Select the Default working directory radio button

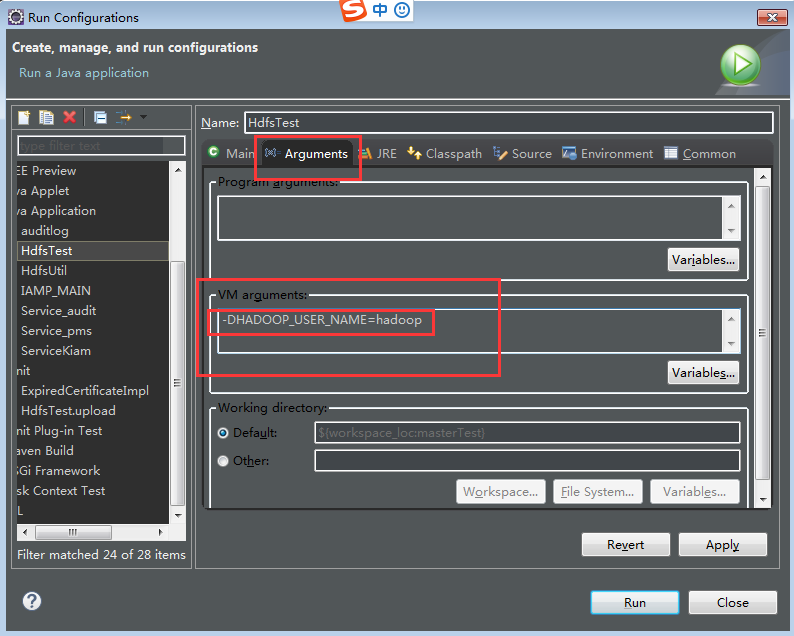pyautogui.click(x=223, y=433)
